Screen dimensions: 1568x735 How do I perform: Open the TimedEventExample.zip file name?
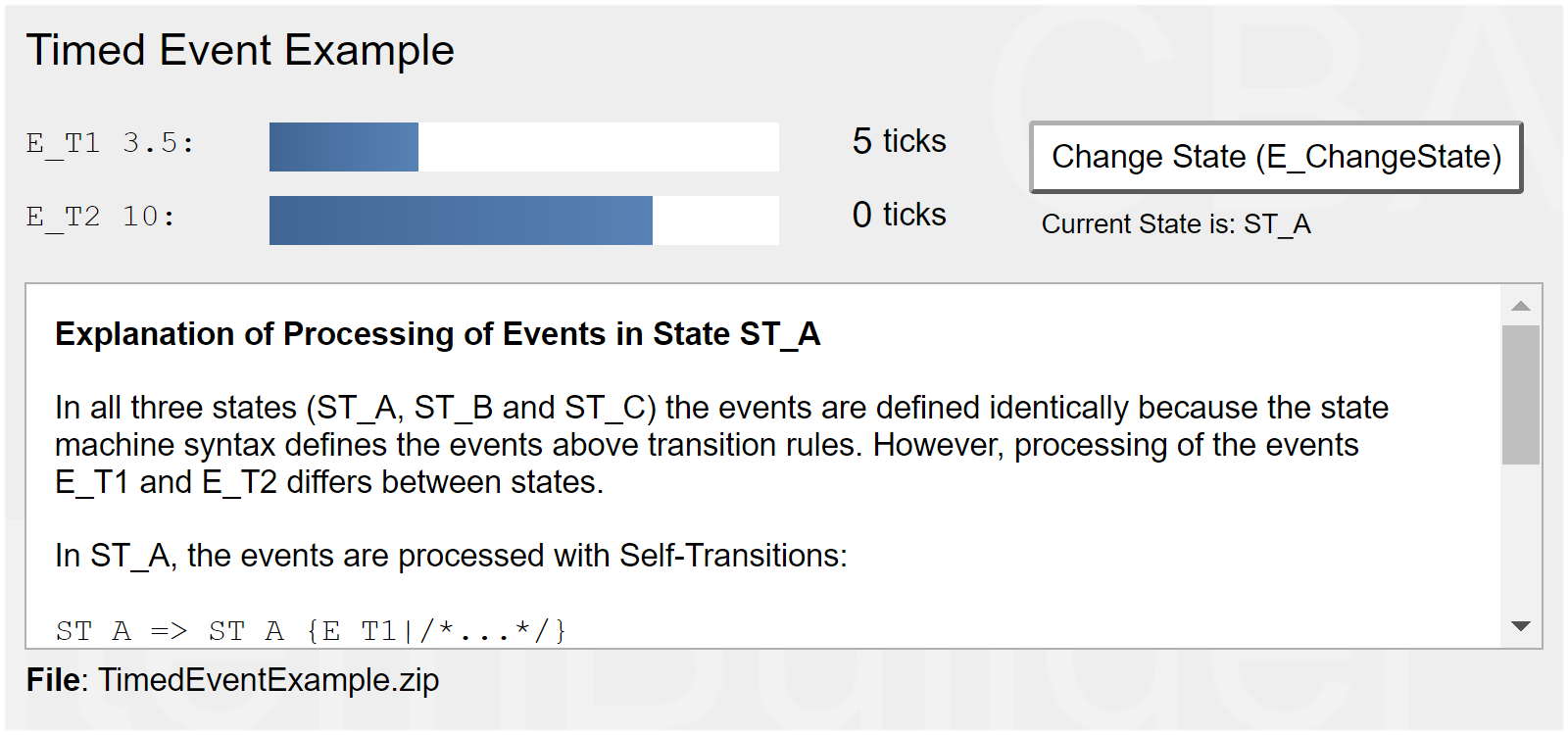269,680
